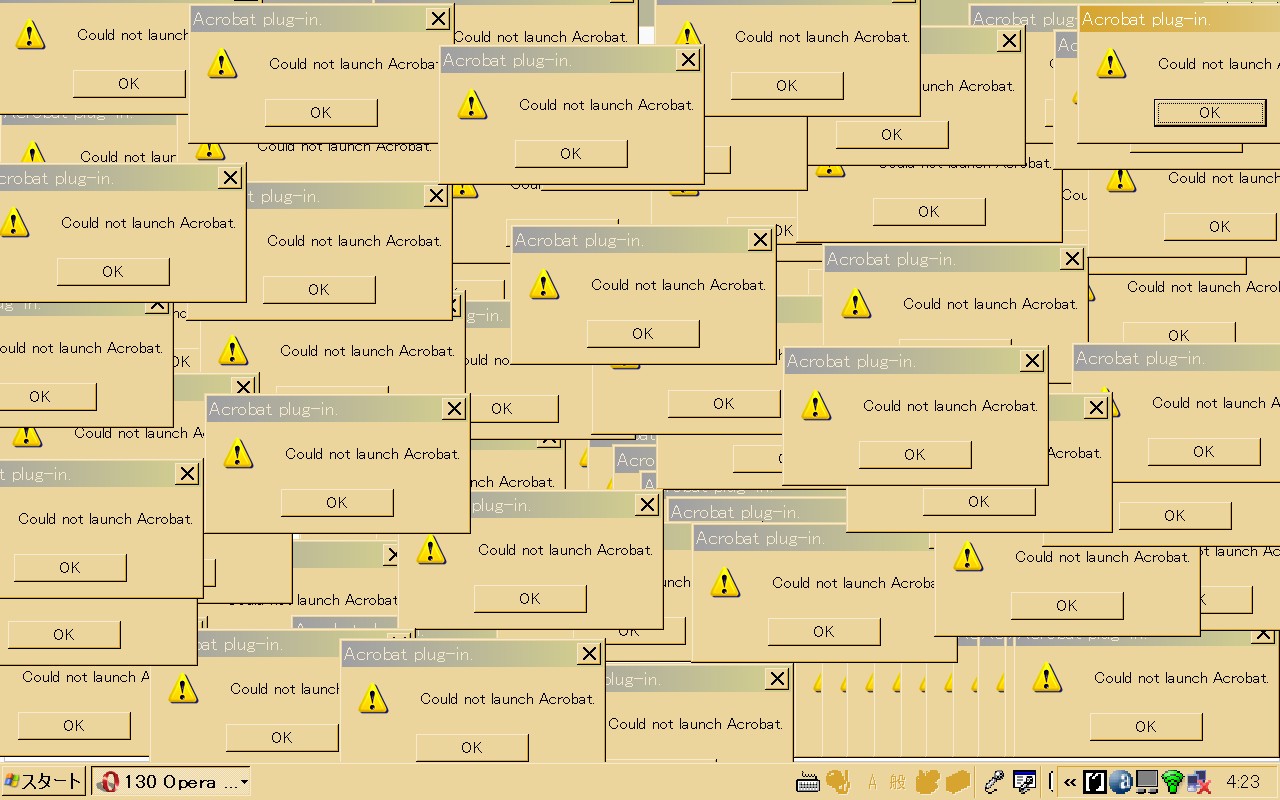Change the IME input mode 'A'

[x=872, y=782]
